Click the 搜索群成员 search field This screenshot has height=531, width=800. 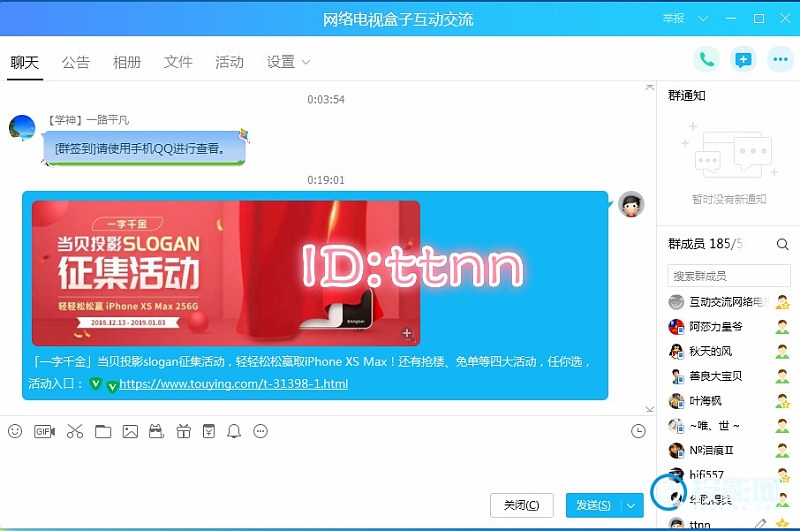point(729,276)
